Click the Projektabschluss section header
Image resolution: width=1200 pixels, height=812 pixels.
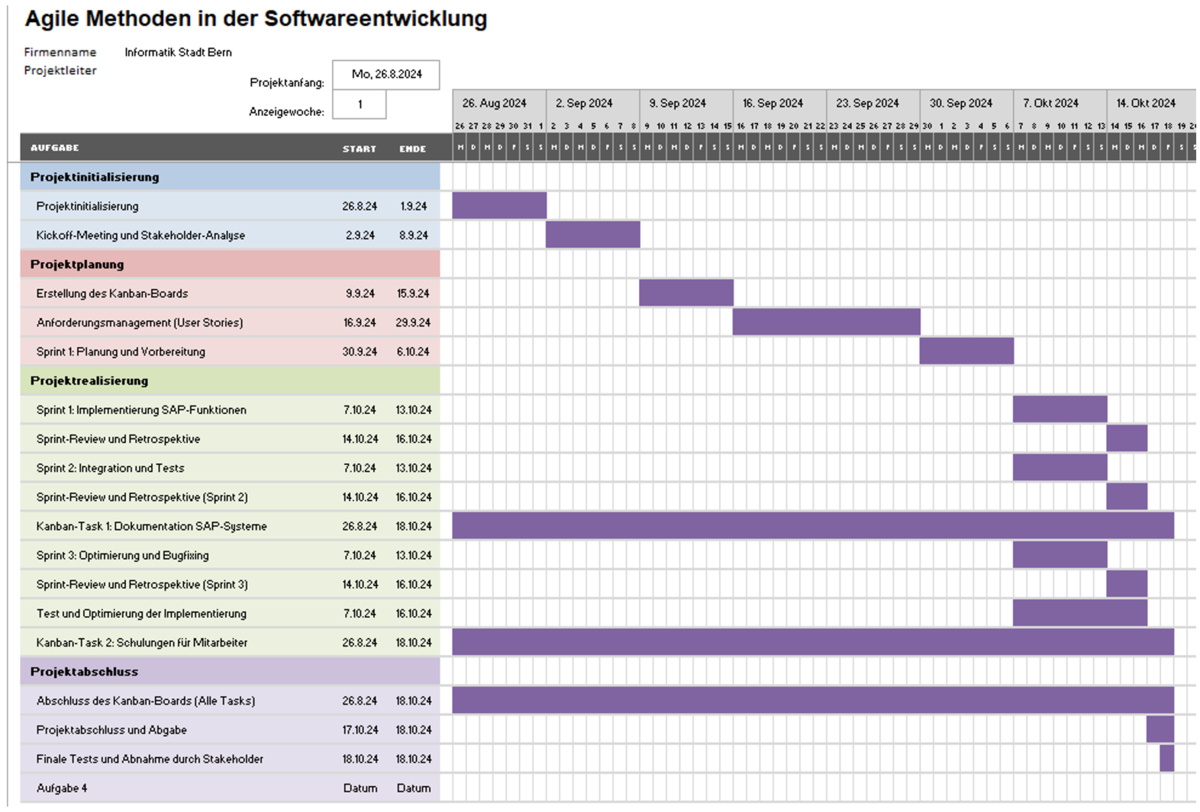(230, 671)
